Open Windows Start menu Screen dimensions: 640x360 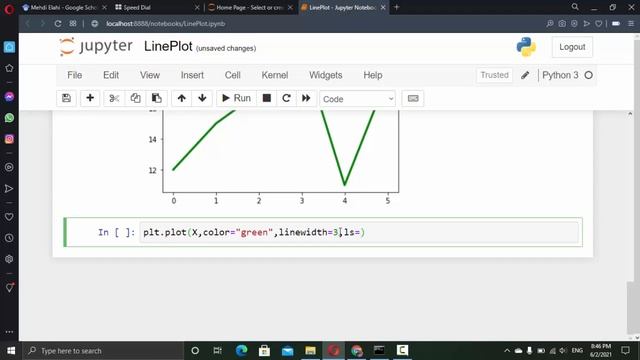pos(11,351)
